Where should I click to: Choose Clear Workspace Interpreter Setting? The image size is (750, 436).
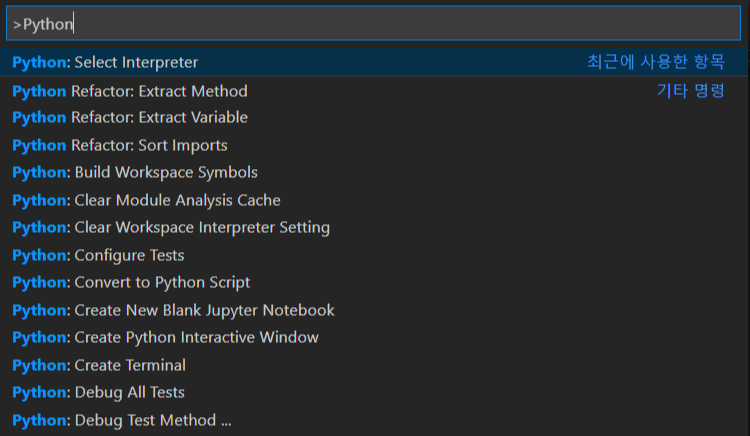point(171,227)
